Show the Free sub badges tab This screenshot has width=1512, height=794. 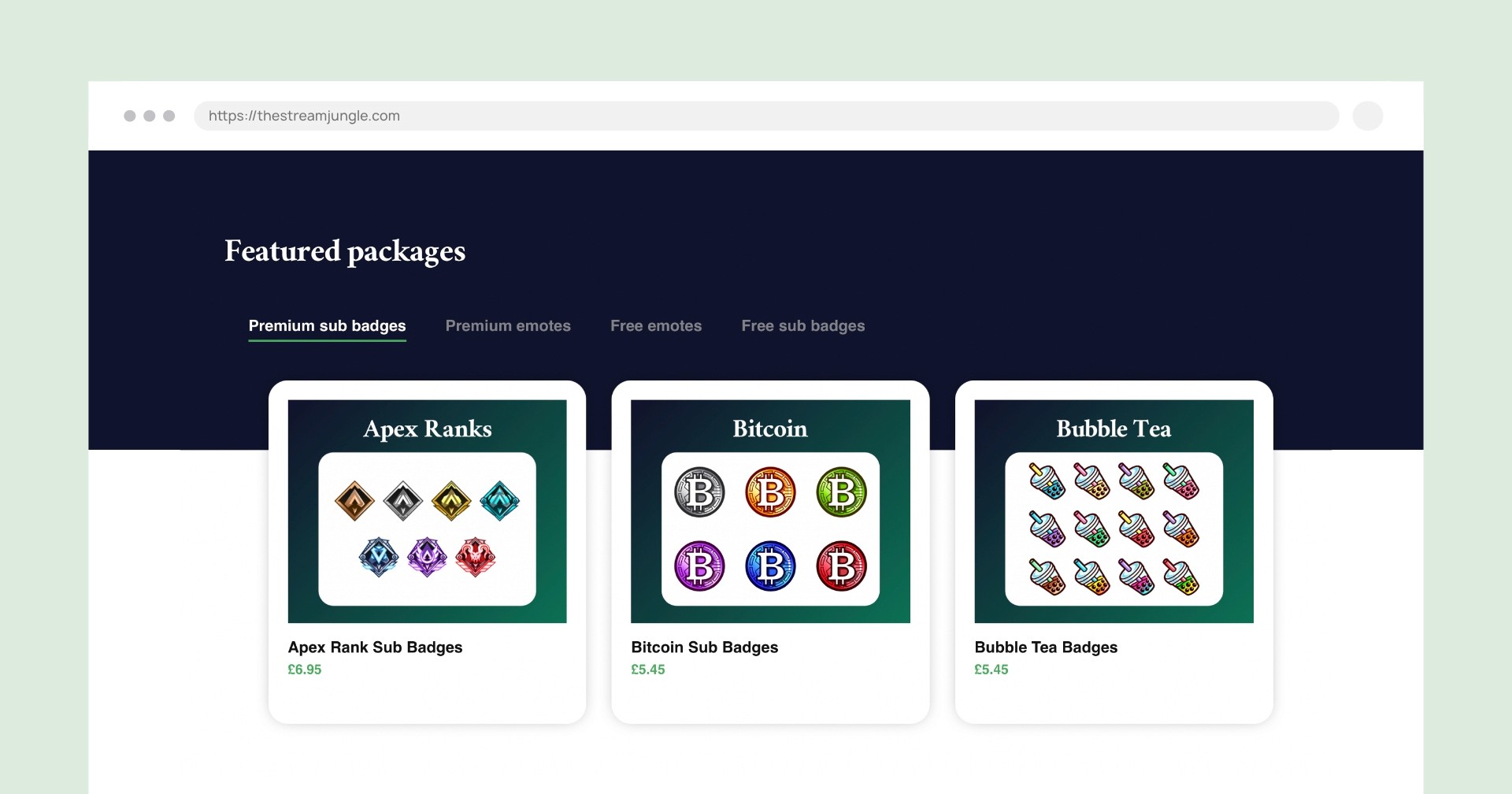tap(803, 326)
